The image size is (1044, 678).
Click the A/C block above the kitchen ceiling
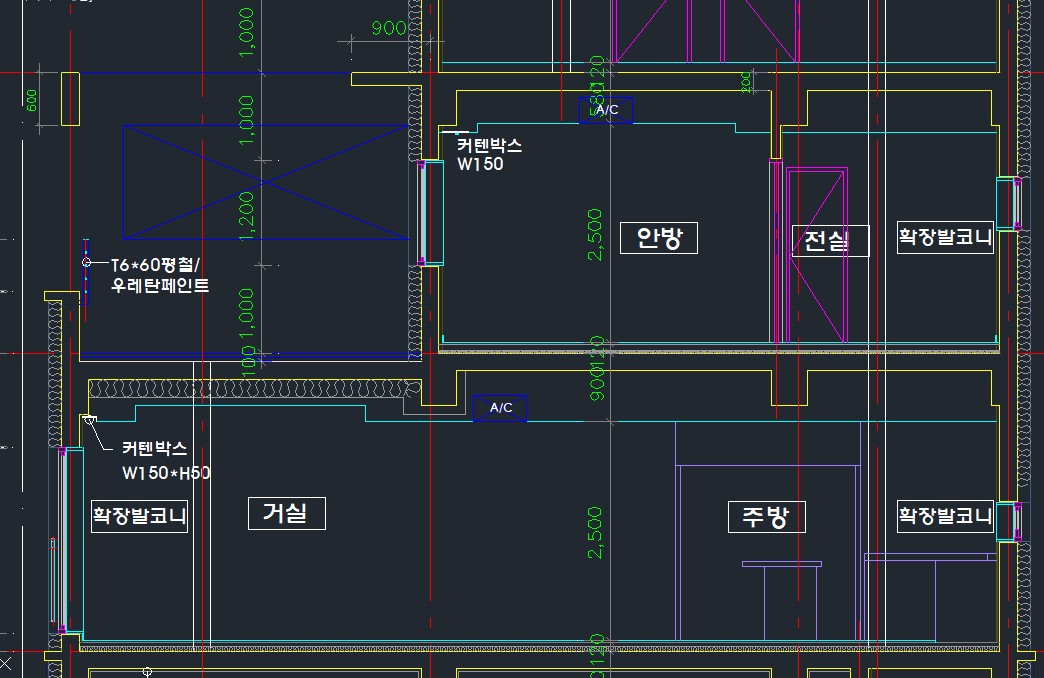coord(500,408)
